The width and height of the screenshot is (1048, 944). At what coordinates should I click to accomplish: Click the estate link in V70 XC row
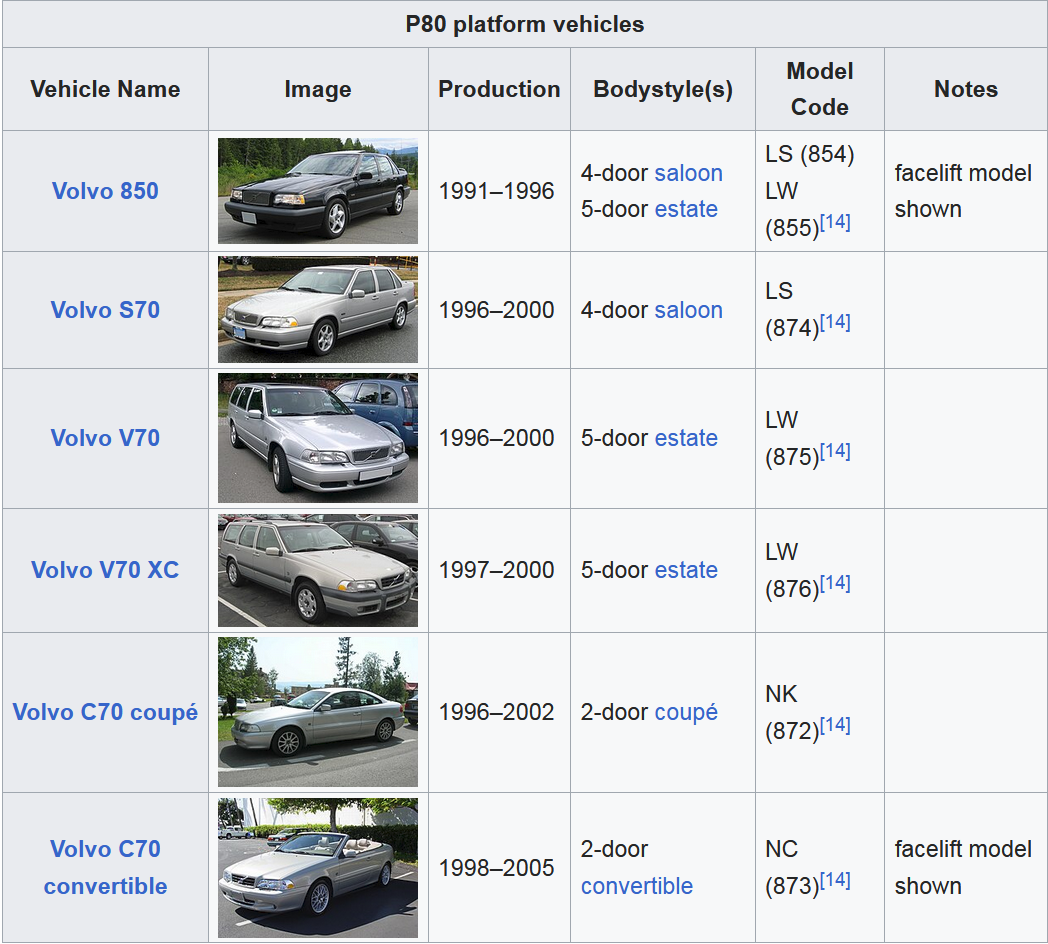coord(686,570)
